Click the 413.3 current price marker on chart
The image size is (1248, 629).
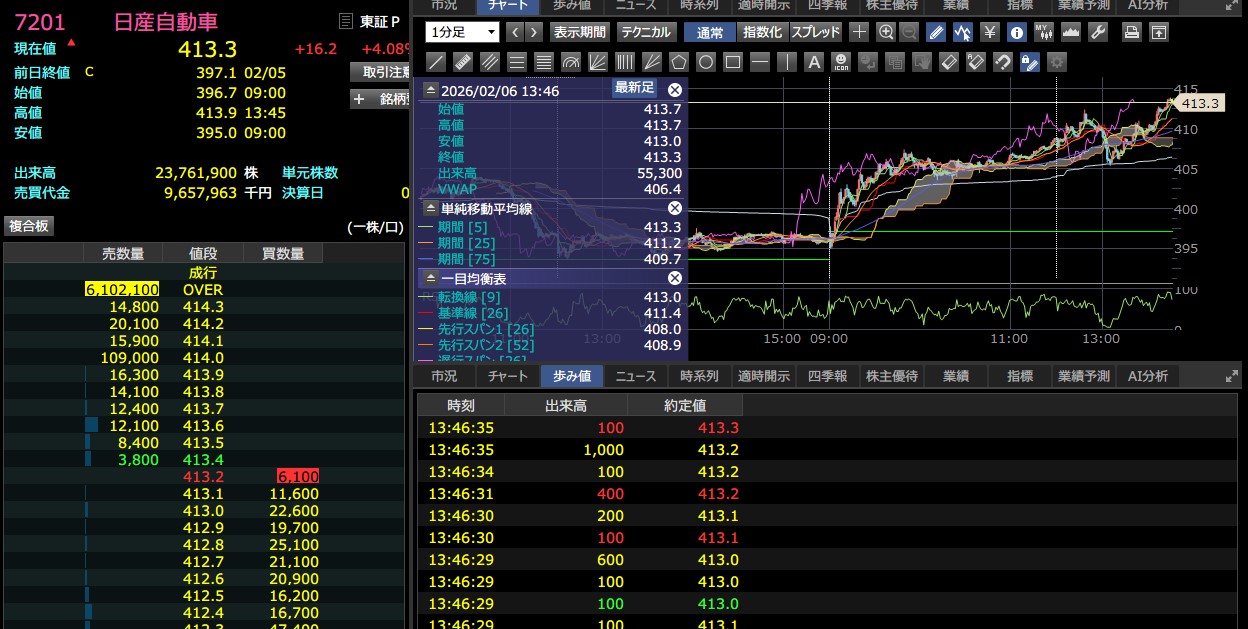click(1198, 103)
